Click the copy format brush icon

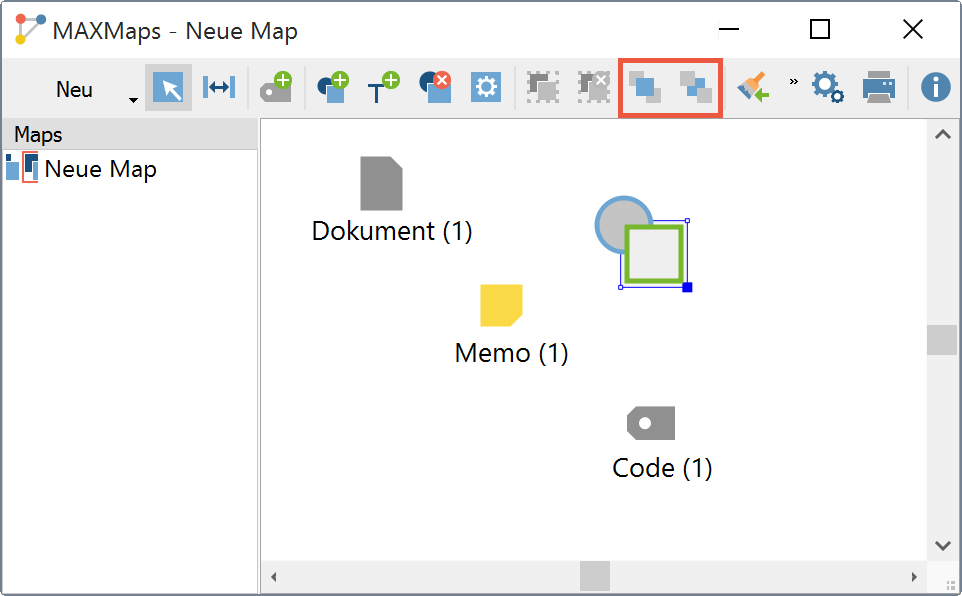tap(753, 87)
